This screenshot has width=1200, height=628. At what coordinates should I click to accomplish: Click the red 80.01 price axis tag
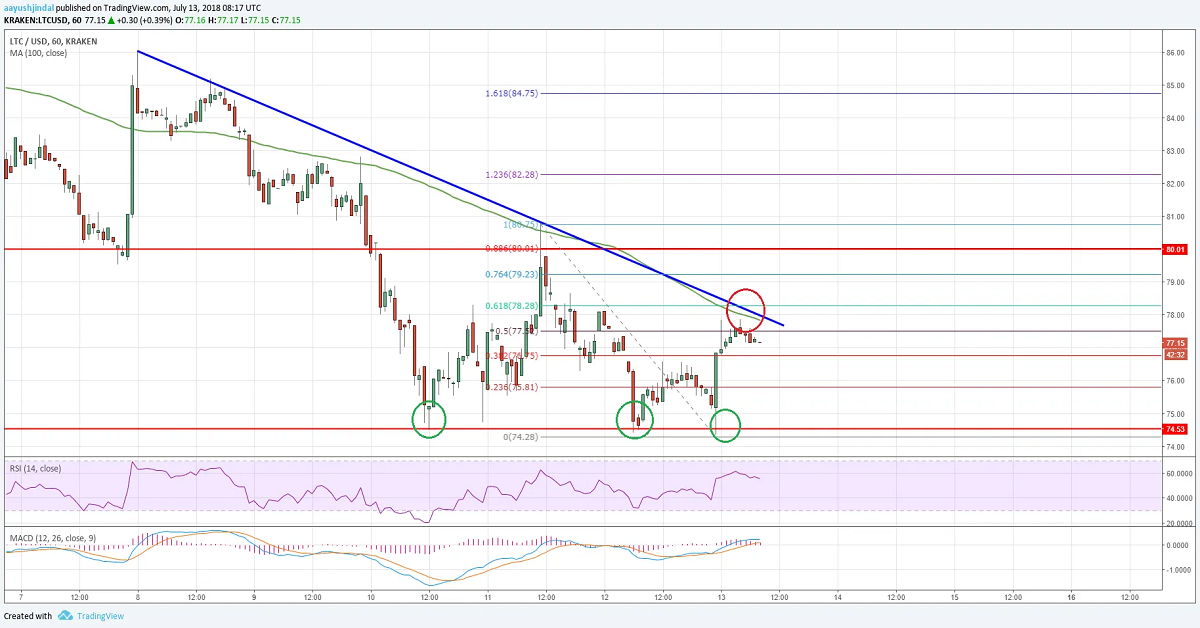[1175, 248]
